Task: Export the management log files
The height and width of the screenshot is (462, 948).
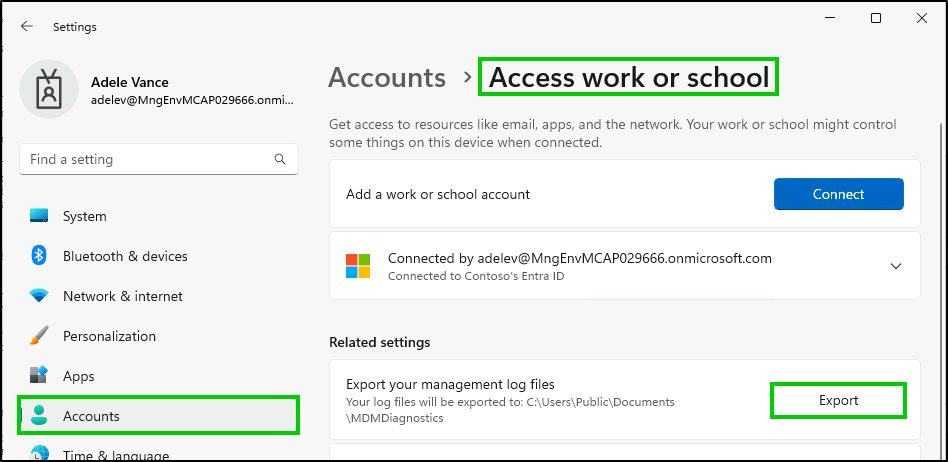Action: pos(839,400)
